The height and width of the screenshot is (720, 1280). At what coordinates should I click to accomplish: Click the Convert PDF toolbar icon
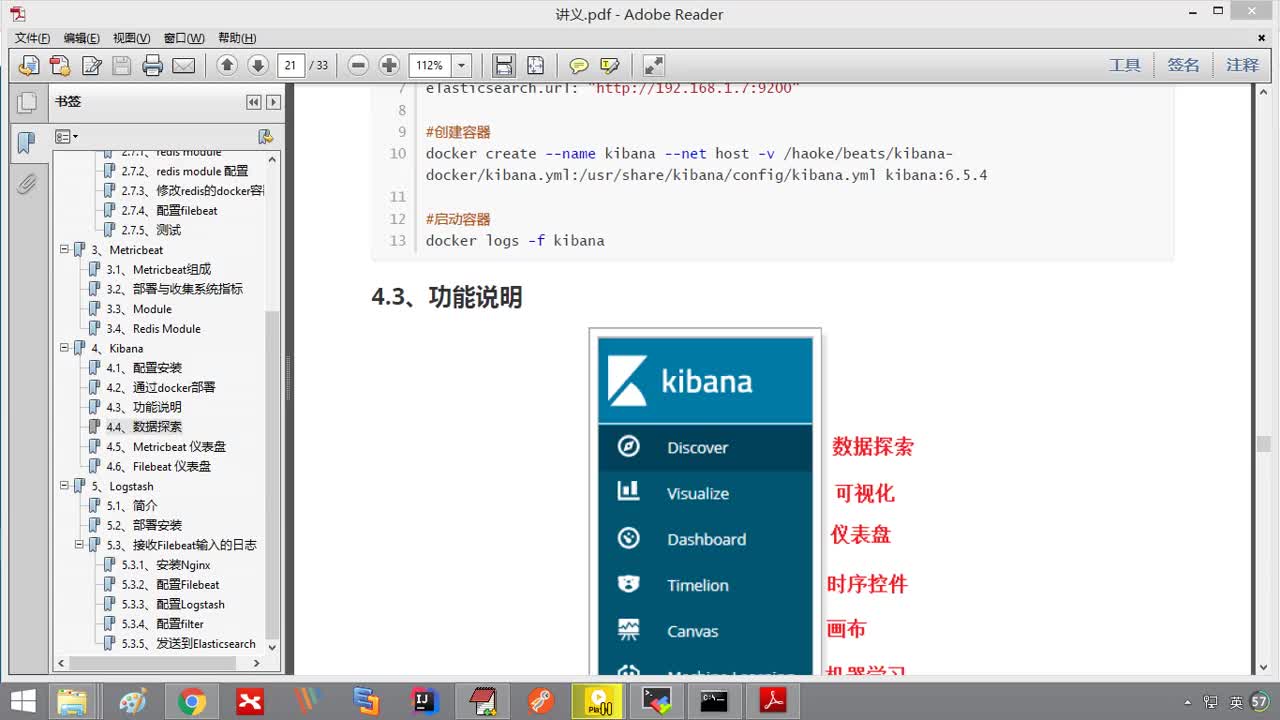click(60, 66)
